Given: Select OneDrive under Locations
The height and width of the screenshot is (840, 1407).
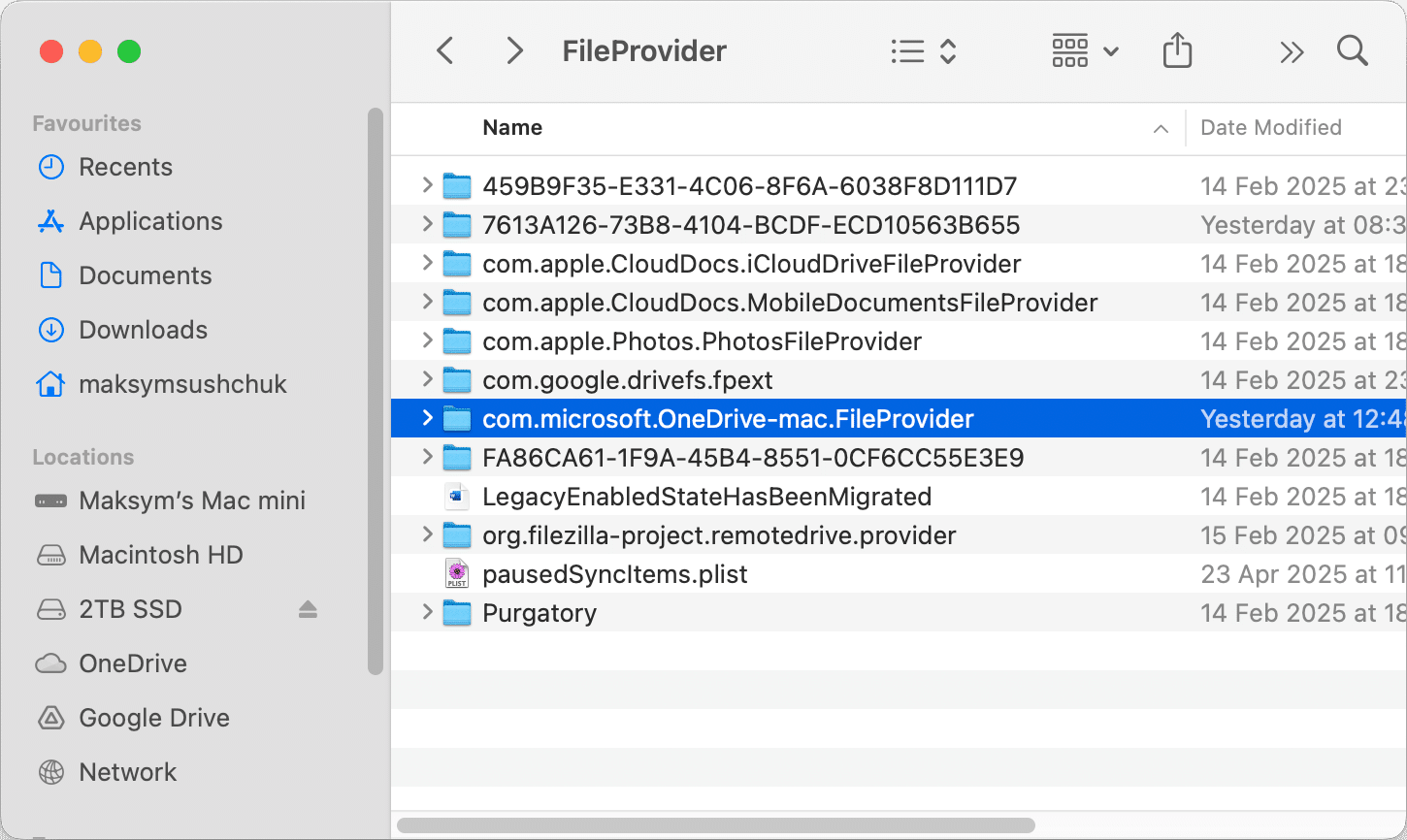Looking at the screenshot, I should [x=133, y=663].
